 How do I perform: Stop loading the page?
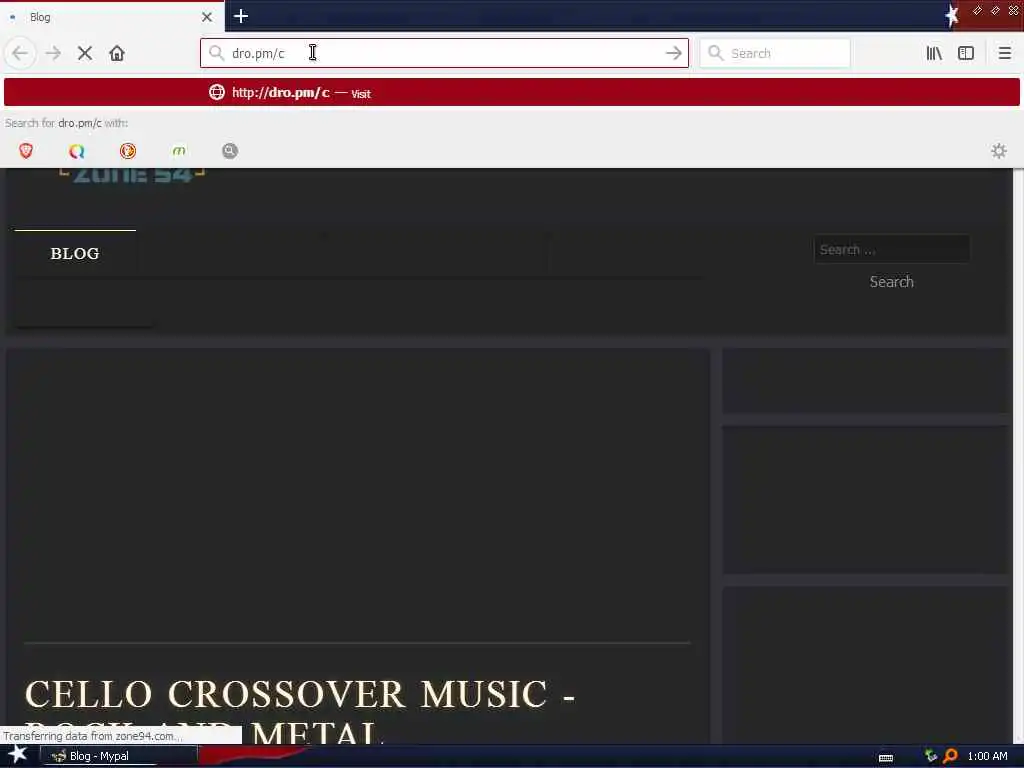pyautogui.click(x=85, y=53)
